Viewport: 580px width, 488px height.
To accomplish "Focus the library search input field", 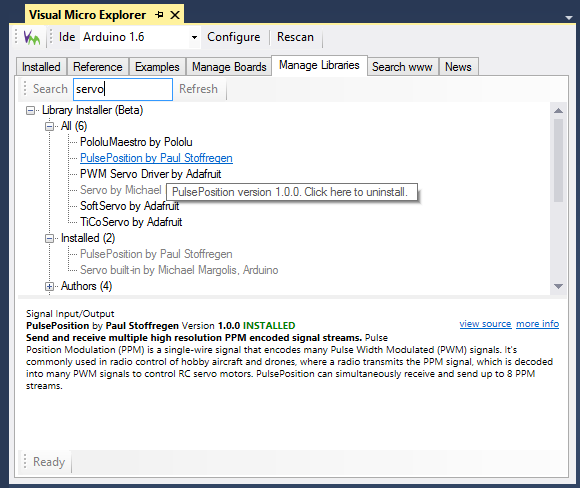I will click(123, 89).
